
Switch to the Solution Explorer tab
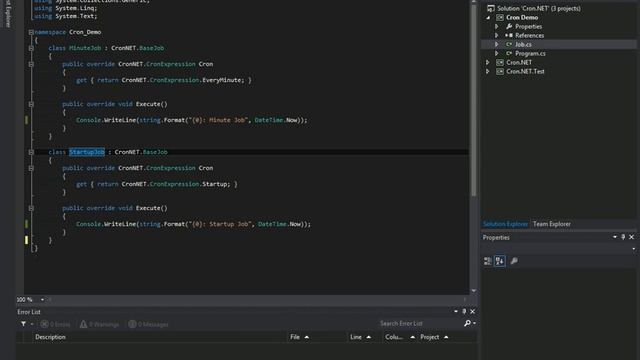coord(505,224)
